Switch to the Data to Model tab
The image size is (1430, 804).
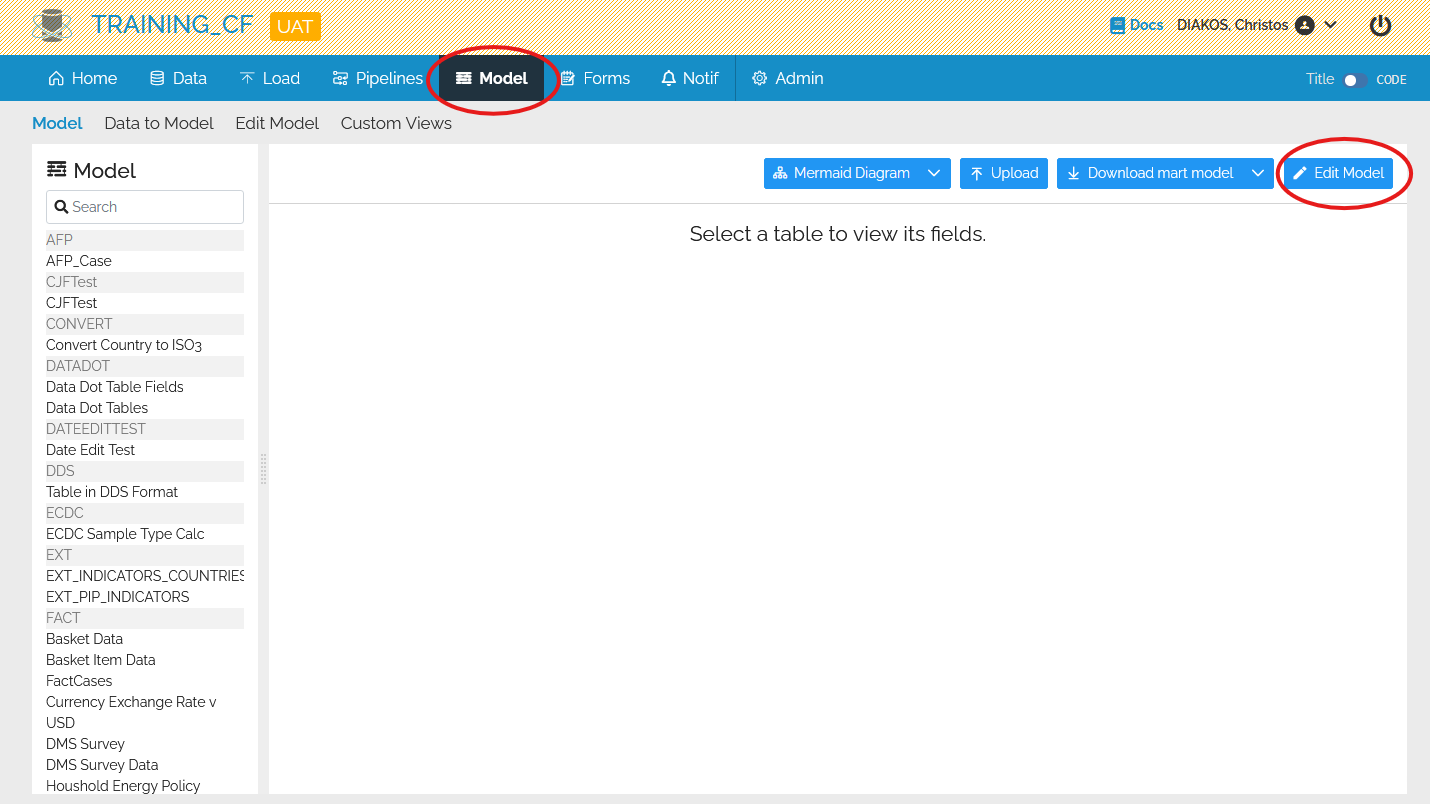tap(159, 123)
